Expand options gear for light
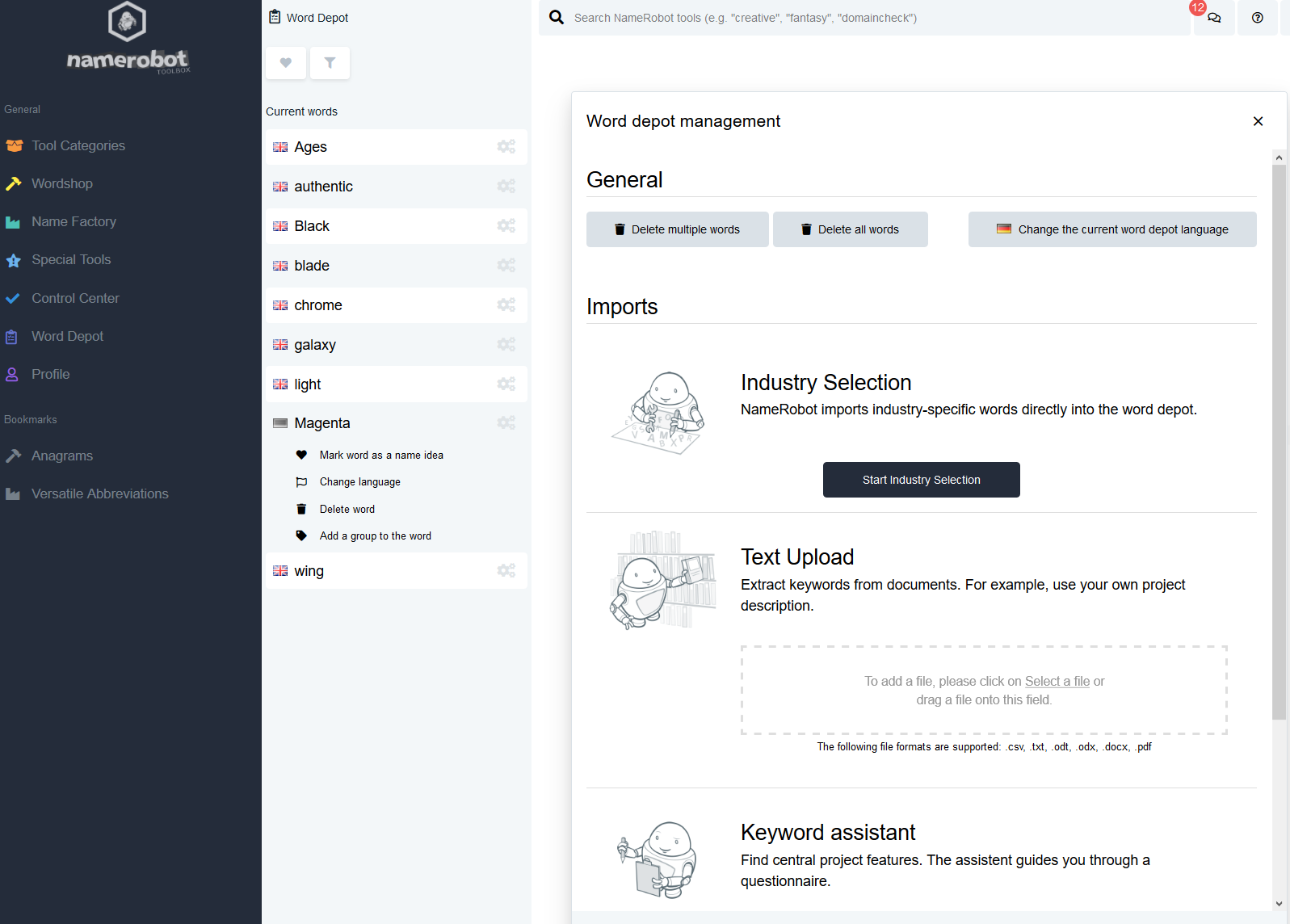This screenshot has height=924, width=1290. (506, 384)
